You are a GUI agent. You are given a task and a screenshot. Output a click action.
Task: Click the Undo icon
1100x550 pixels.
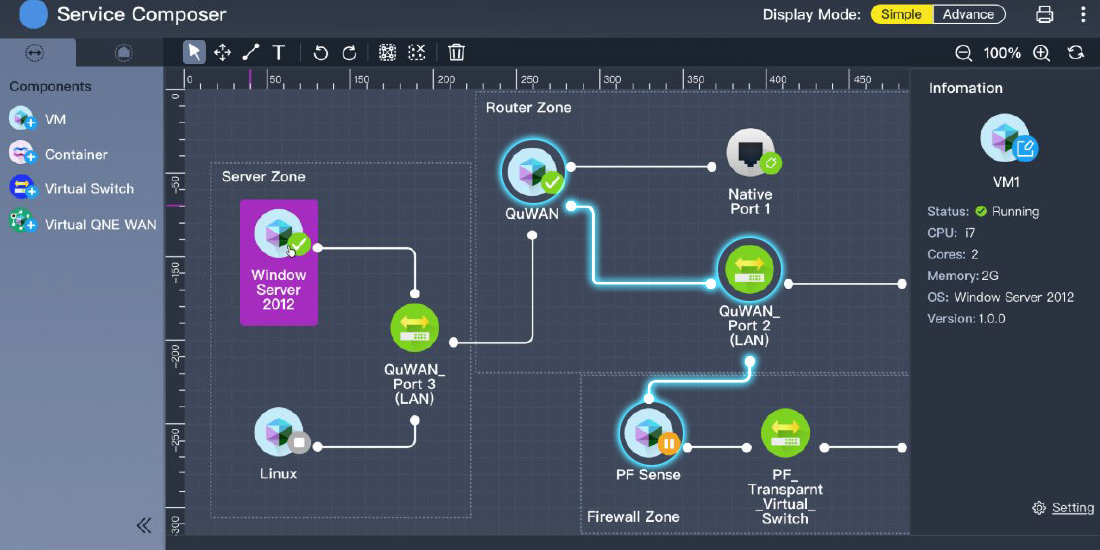321,52
